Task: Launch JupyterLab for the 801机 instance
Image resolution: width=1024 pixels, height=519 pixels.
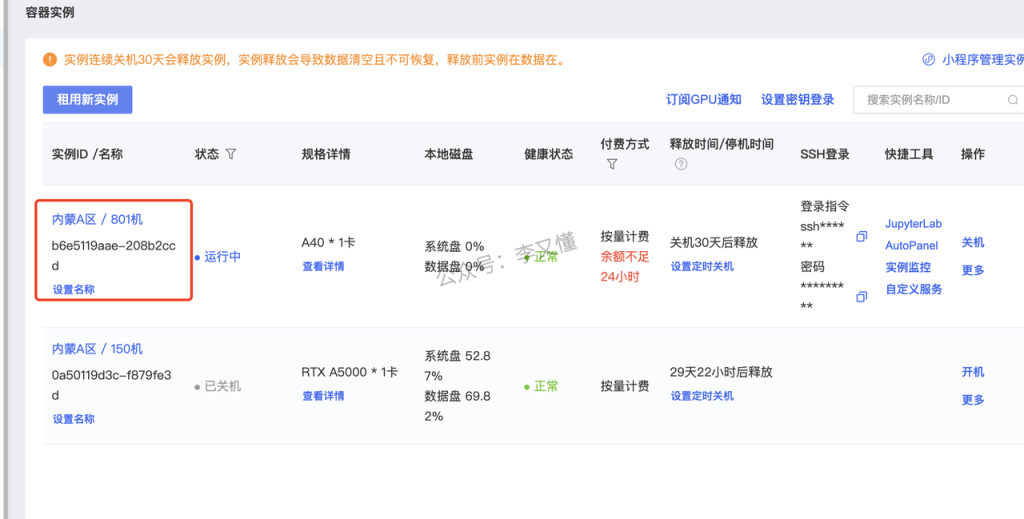Action: [x=913, y=224]
